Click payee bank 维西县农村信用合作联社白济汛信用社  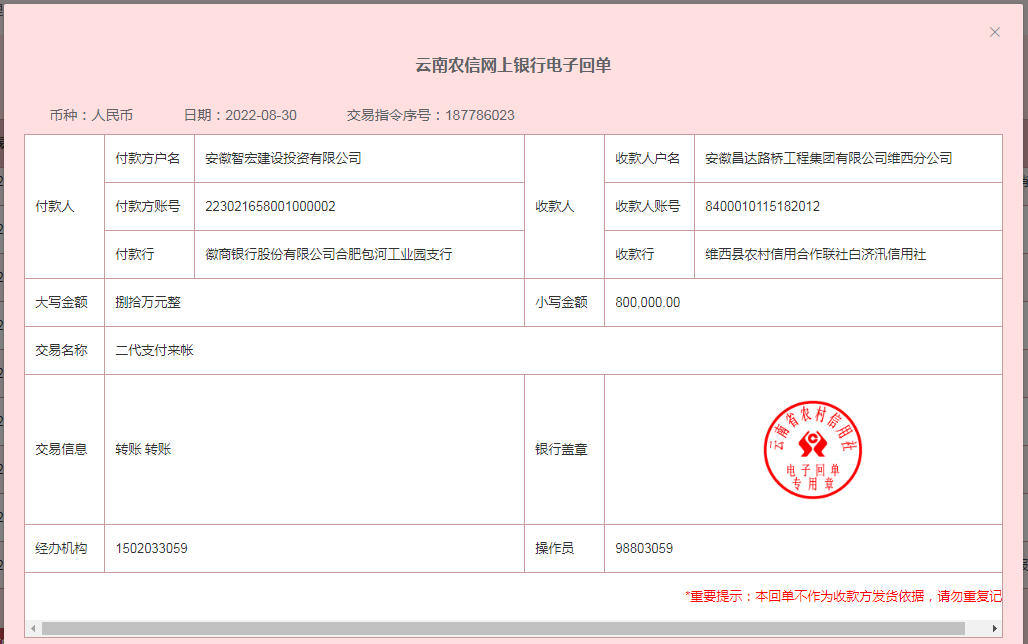(815, 254)
